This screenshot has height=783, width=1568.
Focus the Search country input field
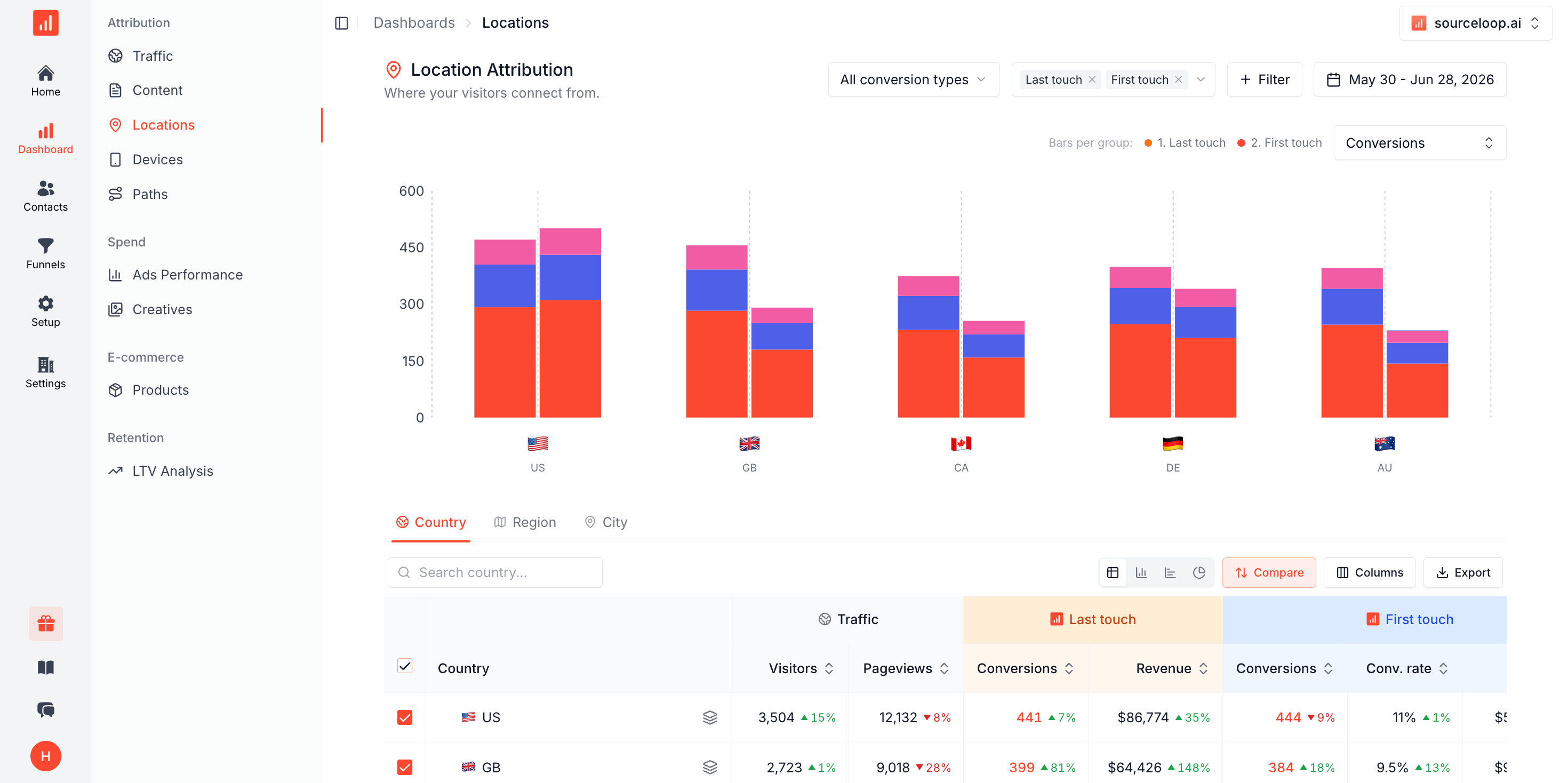(x=495, y=572)
